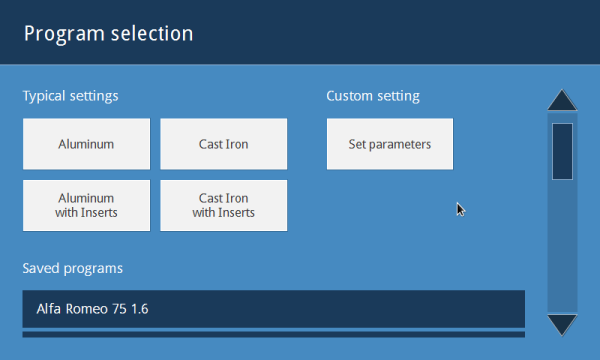Image resolution: width=600 pixels, height=360 pixels.
Task: Select the partially visible program below Alfa Romeo
Action: point(274,334)
